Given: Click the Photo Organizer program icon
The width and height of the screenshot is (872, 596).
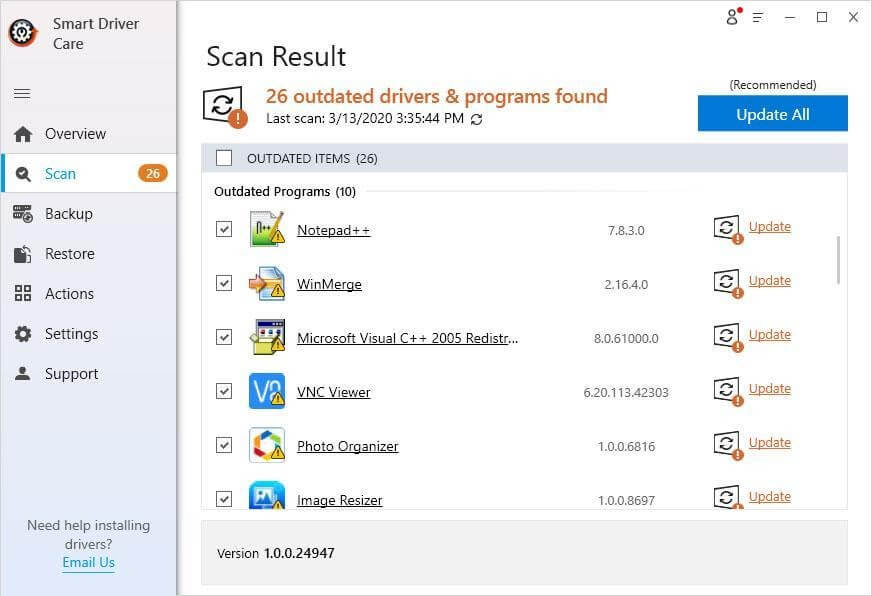Looking at the screenshot, I should 267,446.
